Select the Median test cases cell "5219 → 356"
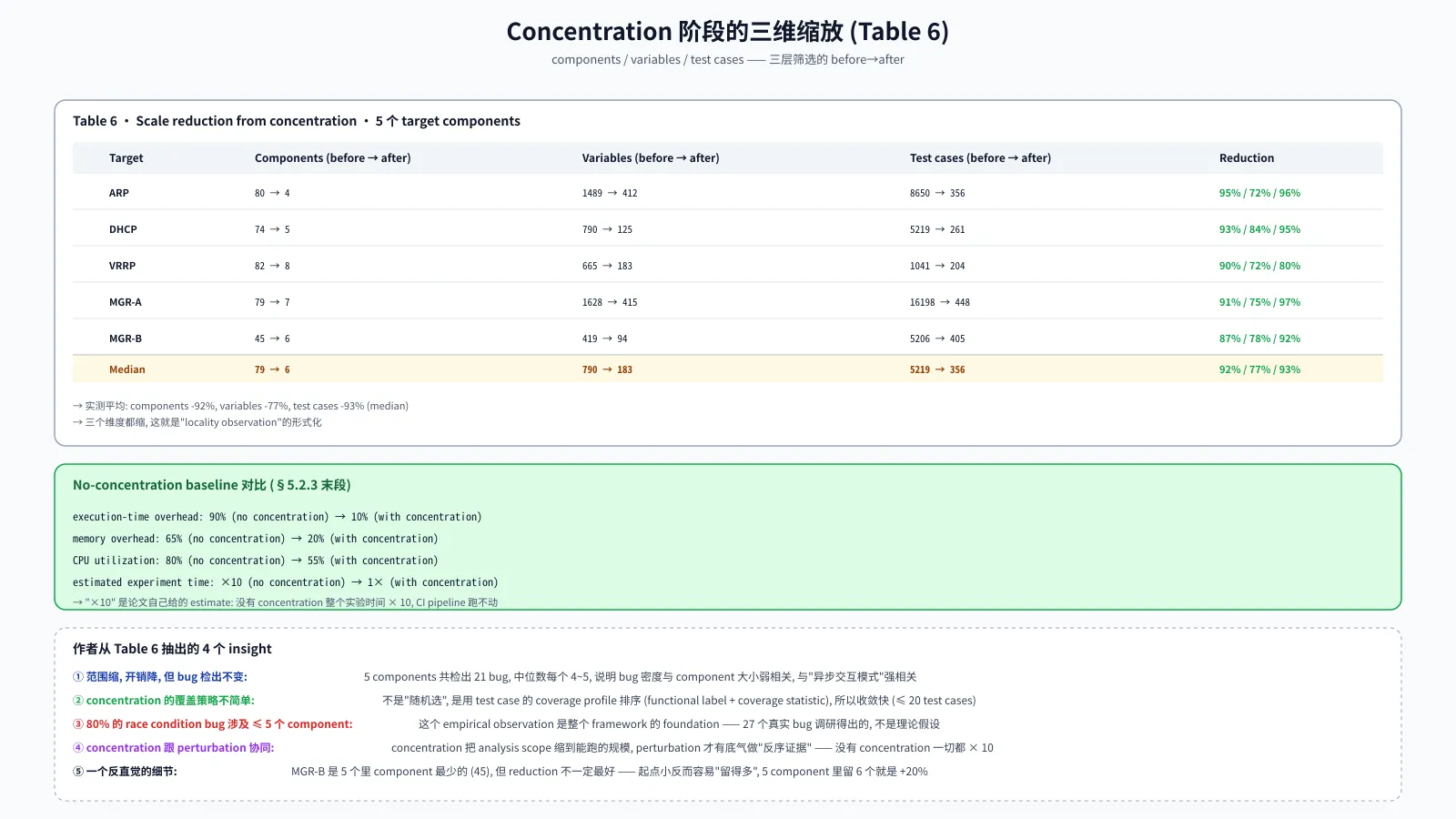This screenshot has height=819, width=1456. [937, 369]
